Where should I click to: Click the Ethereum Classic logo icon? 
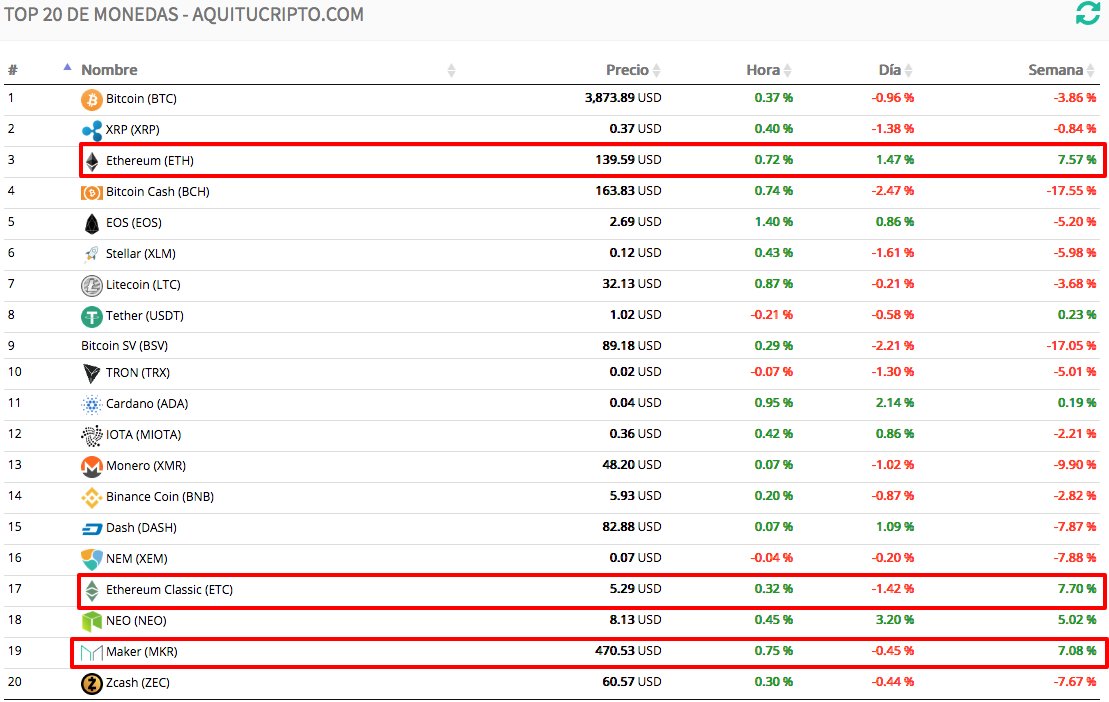[x=91, y=590]
